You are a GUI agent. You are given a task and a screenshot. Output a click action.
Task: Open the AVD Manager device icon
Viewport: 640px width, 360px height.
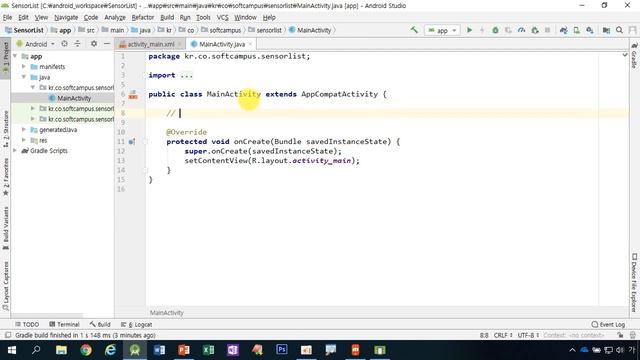(x=577, y=30)
